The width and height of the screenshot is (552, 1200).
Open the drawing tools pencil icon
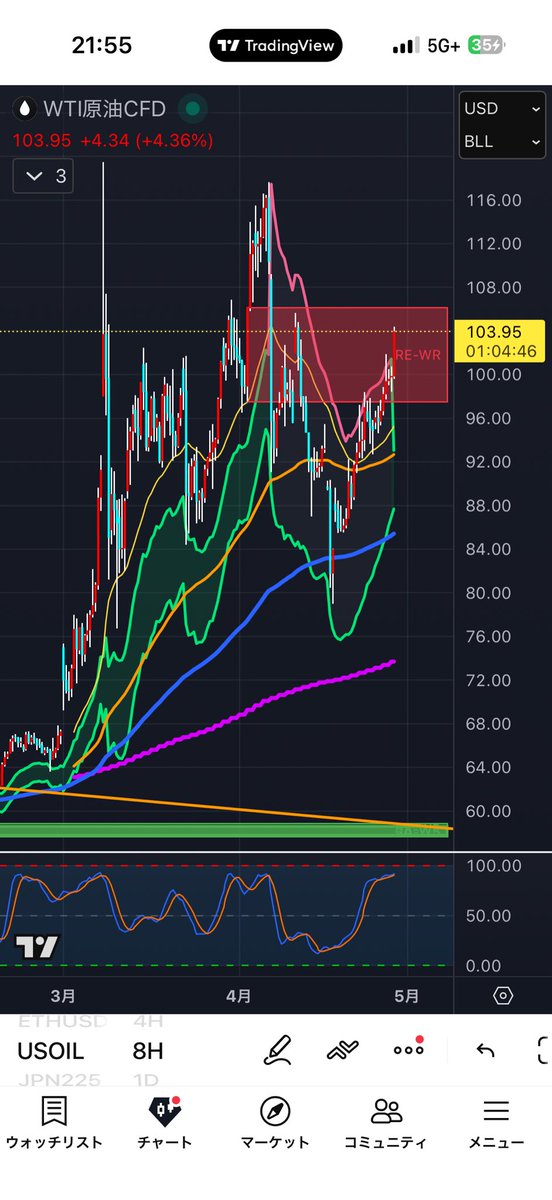pyautogui.click(x=277, y=1050)
